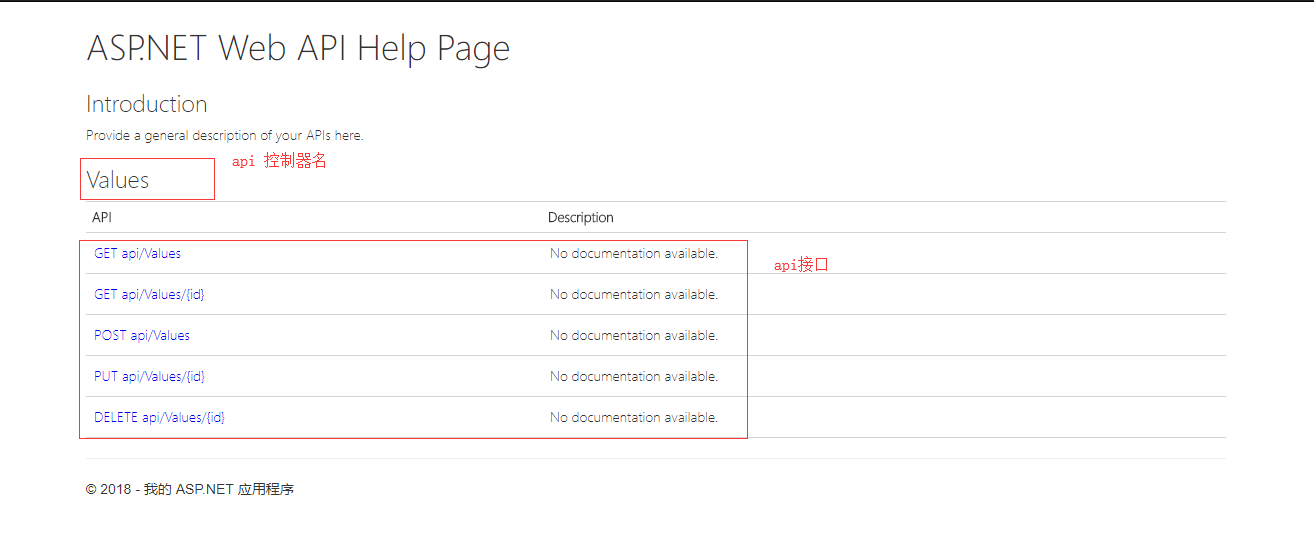Image resolution: width=1314 pixels, height=549 pixels.
Task: Open the GET api/Values/{id} link
Action: (149, 295)
